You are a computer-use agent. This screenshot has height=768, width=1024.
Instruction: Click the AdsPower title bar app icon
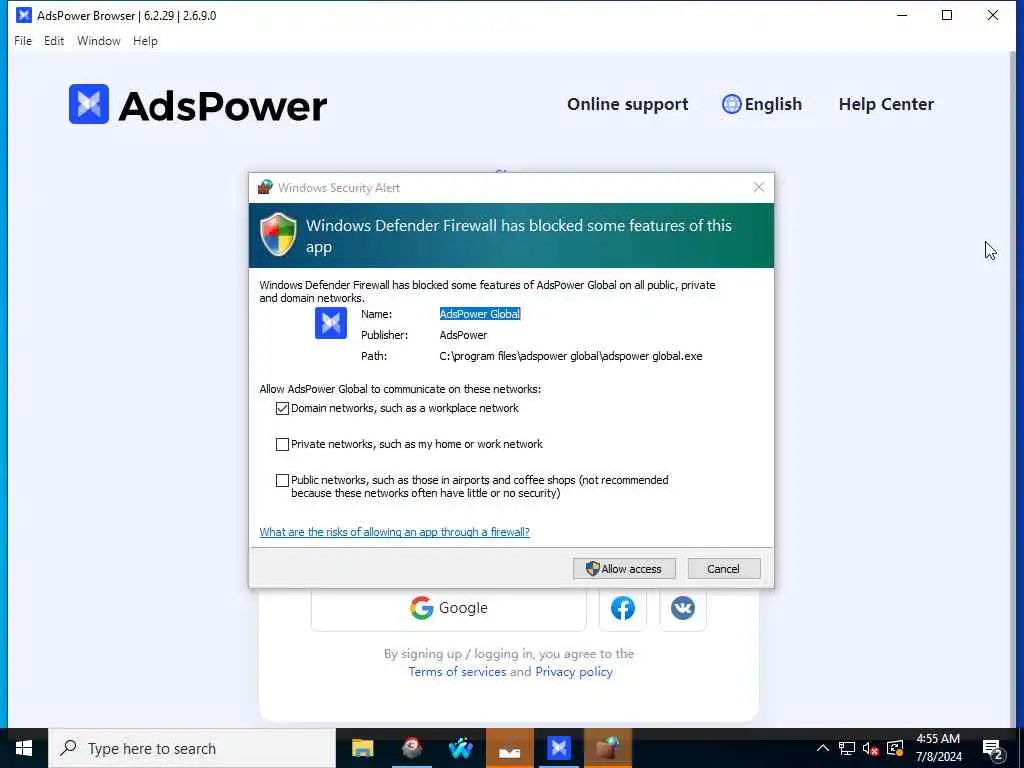point(24,15)
